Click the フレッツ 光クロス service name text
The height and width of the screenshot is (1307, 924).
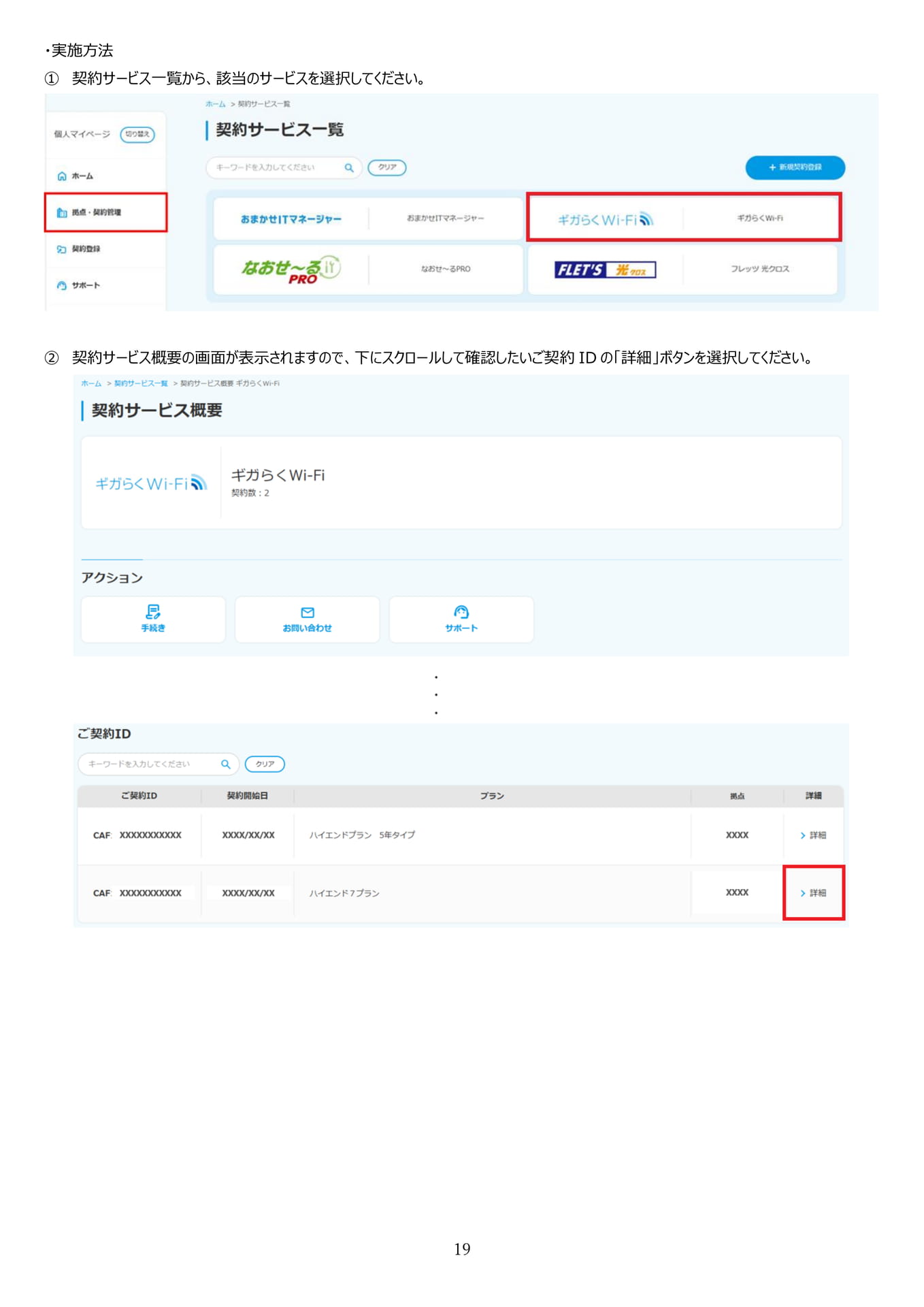click(x=760, y=269)
